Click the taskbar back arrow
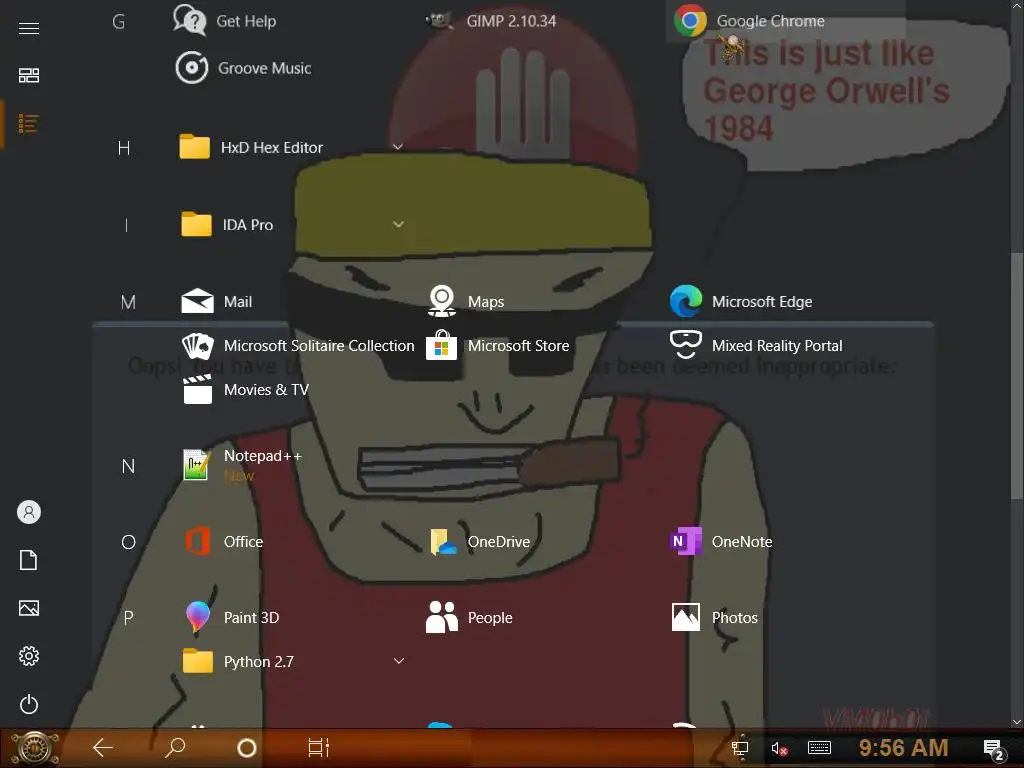1024x768 pixels. click(x=103, y=747)
